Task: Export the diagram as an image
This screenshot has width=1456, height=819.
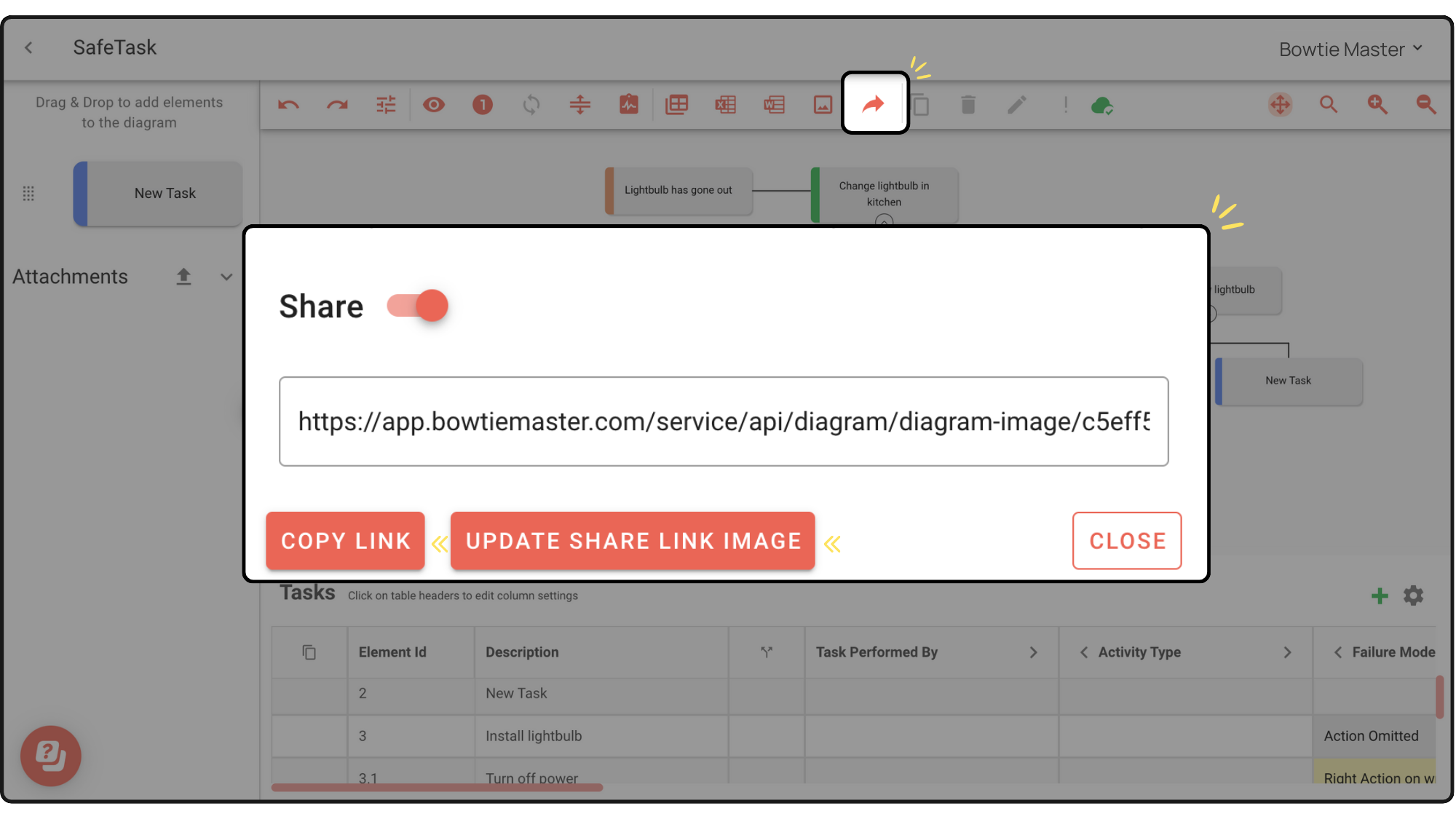Action: tap(823, 105)
